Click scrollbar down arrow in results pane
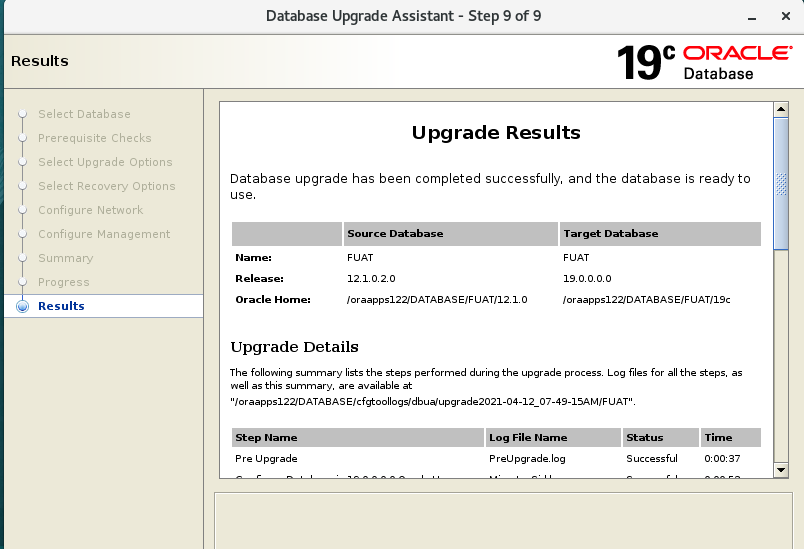The image size is (804, 549). [780, 470]
